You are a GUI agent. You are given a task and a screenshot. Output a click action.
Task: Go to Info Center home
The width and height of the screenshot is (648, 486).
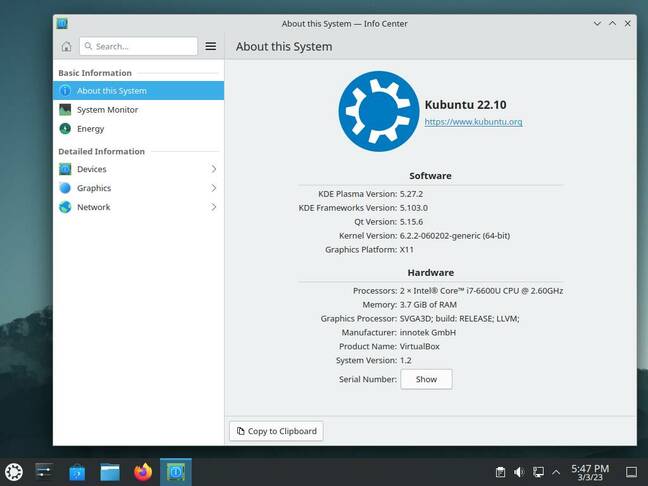66,46
